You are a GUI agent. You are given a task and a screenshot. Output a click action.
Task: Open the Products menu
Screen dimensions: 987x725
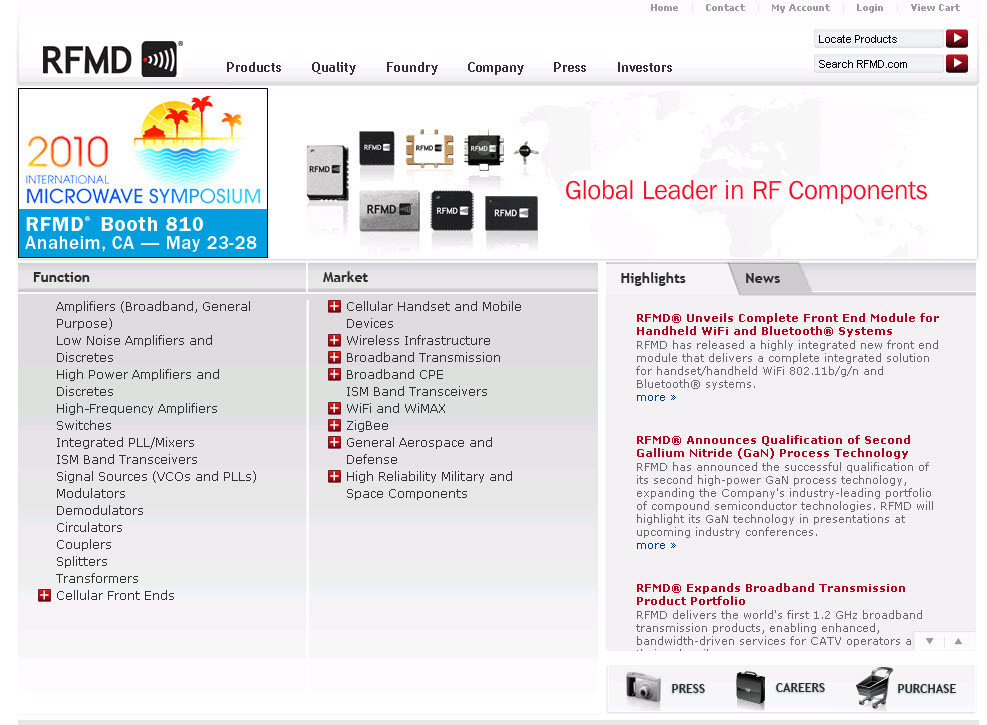254,67
